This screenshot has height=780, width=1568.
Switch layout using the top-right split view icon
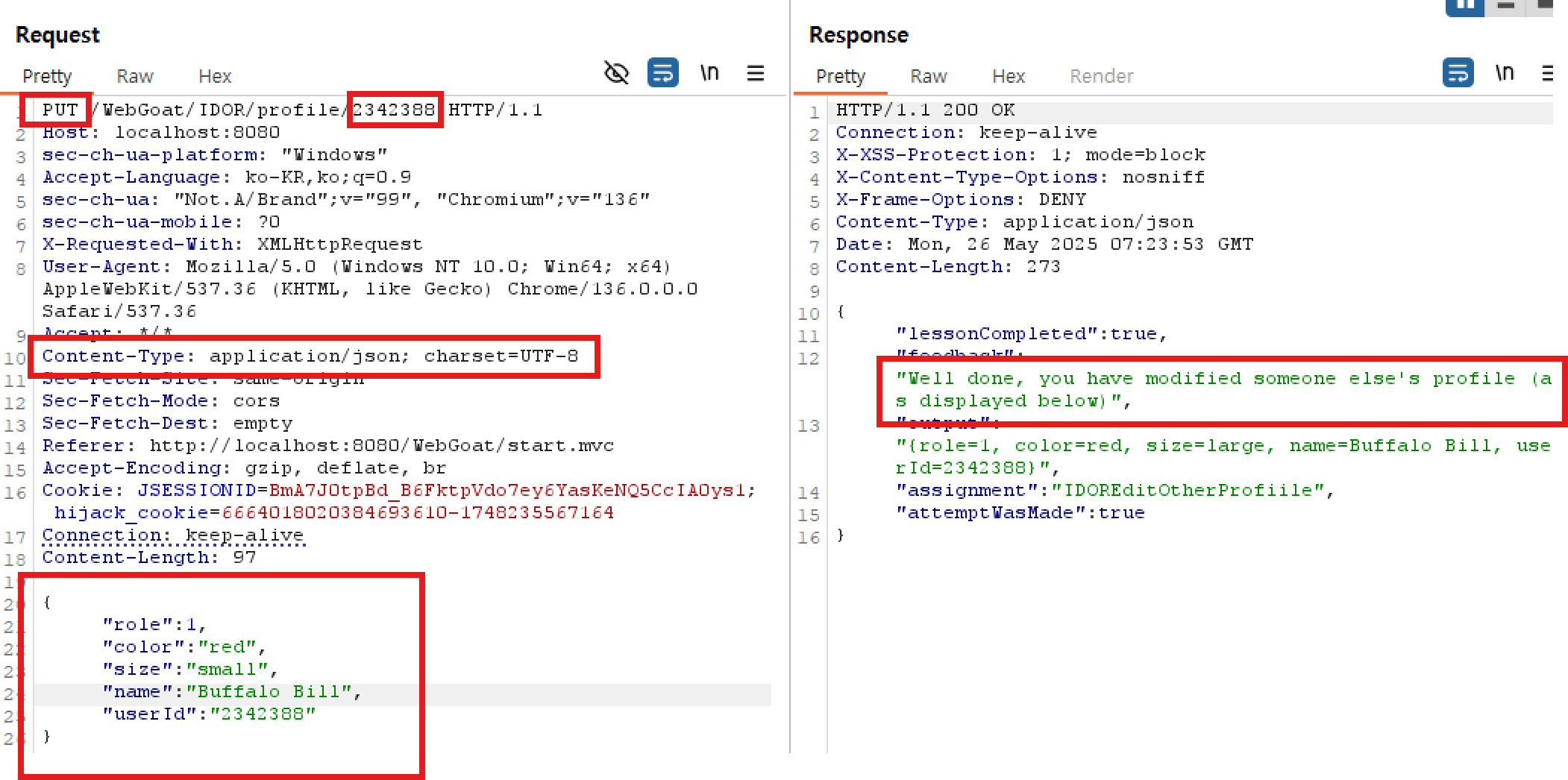point(1465,6)
